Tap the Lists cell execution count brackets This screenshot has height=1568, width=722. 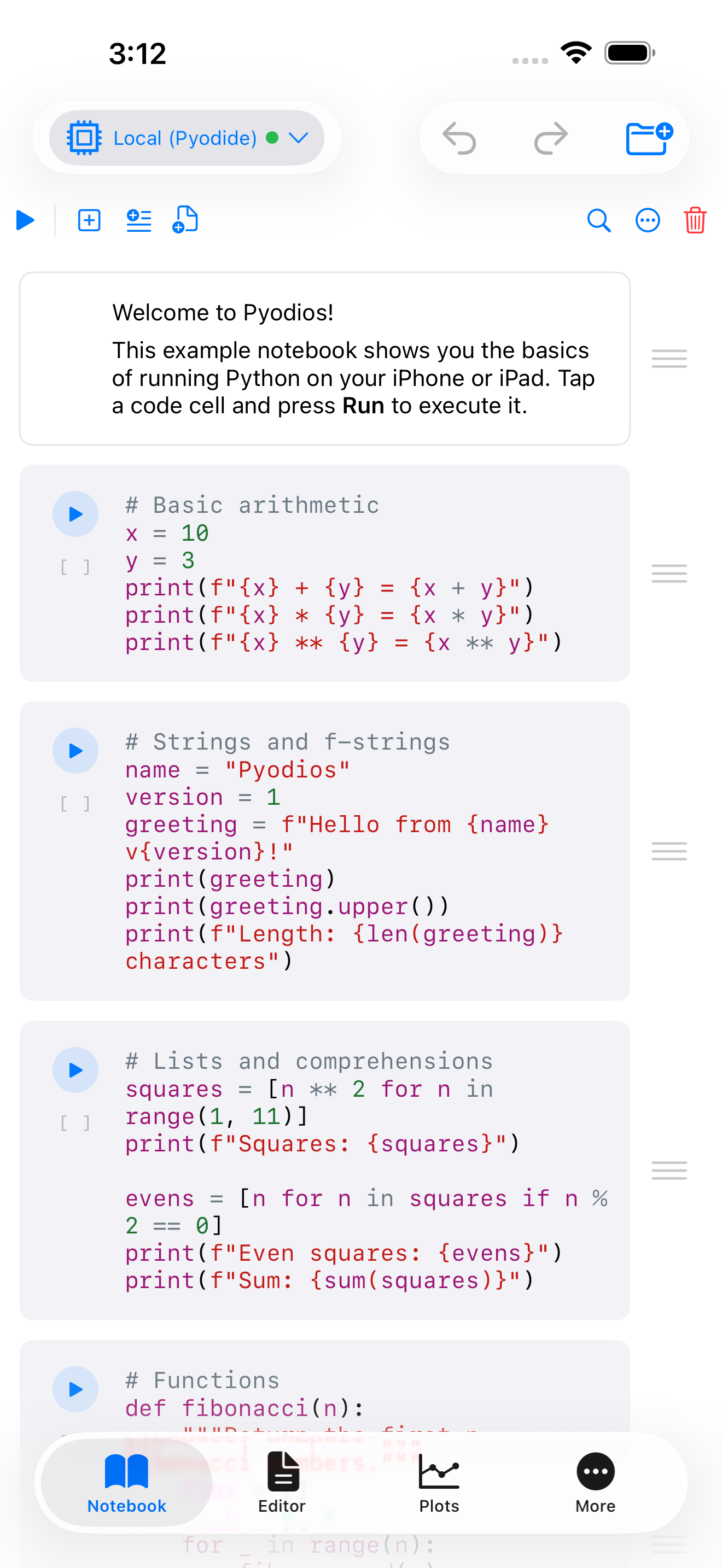click(75, 1123)
